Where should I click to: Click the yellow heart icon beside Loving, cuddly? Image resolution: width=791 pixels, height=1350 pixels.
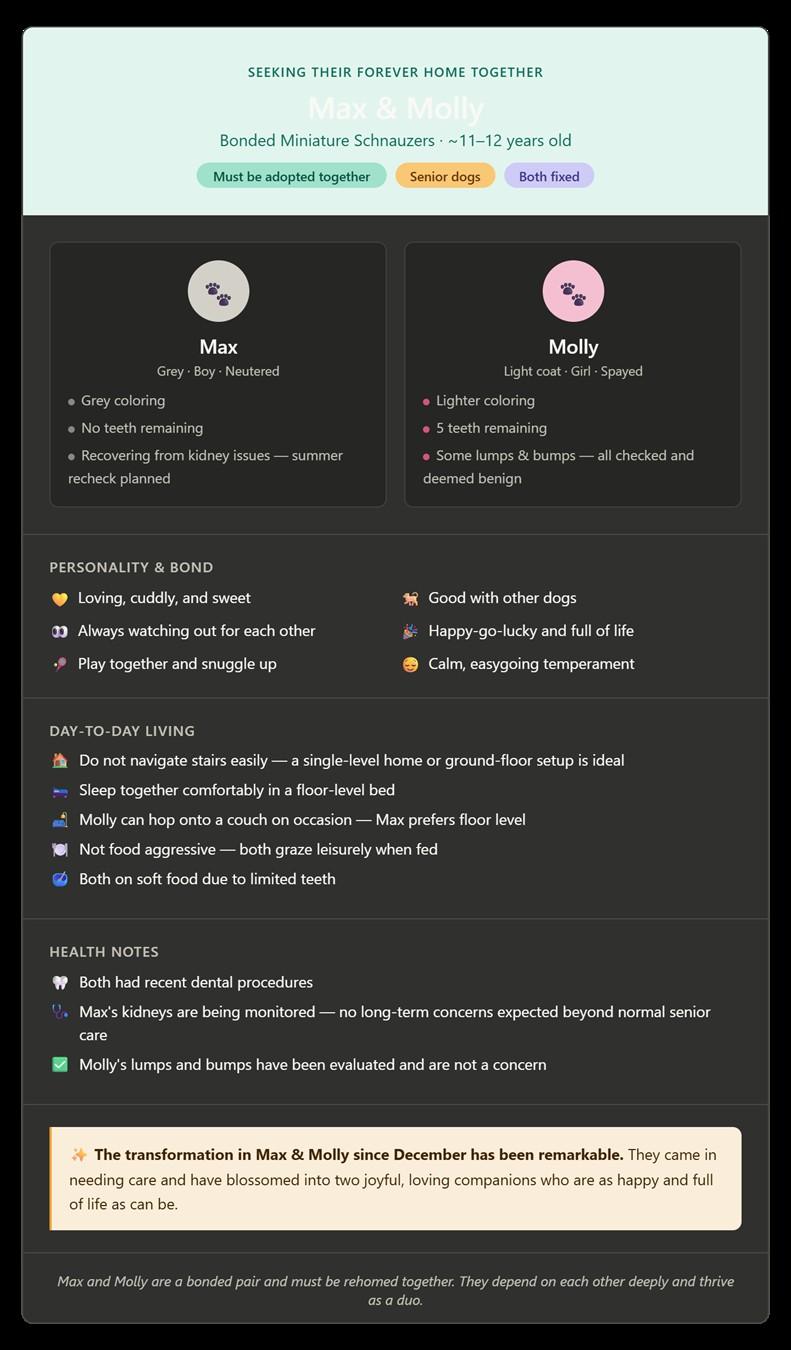click(x=60, y=599)
